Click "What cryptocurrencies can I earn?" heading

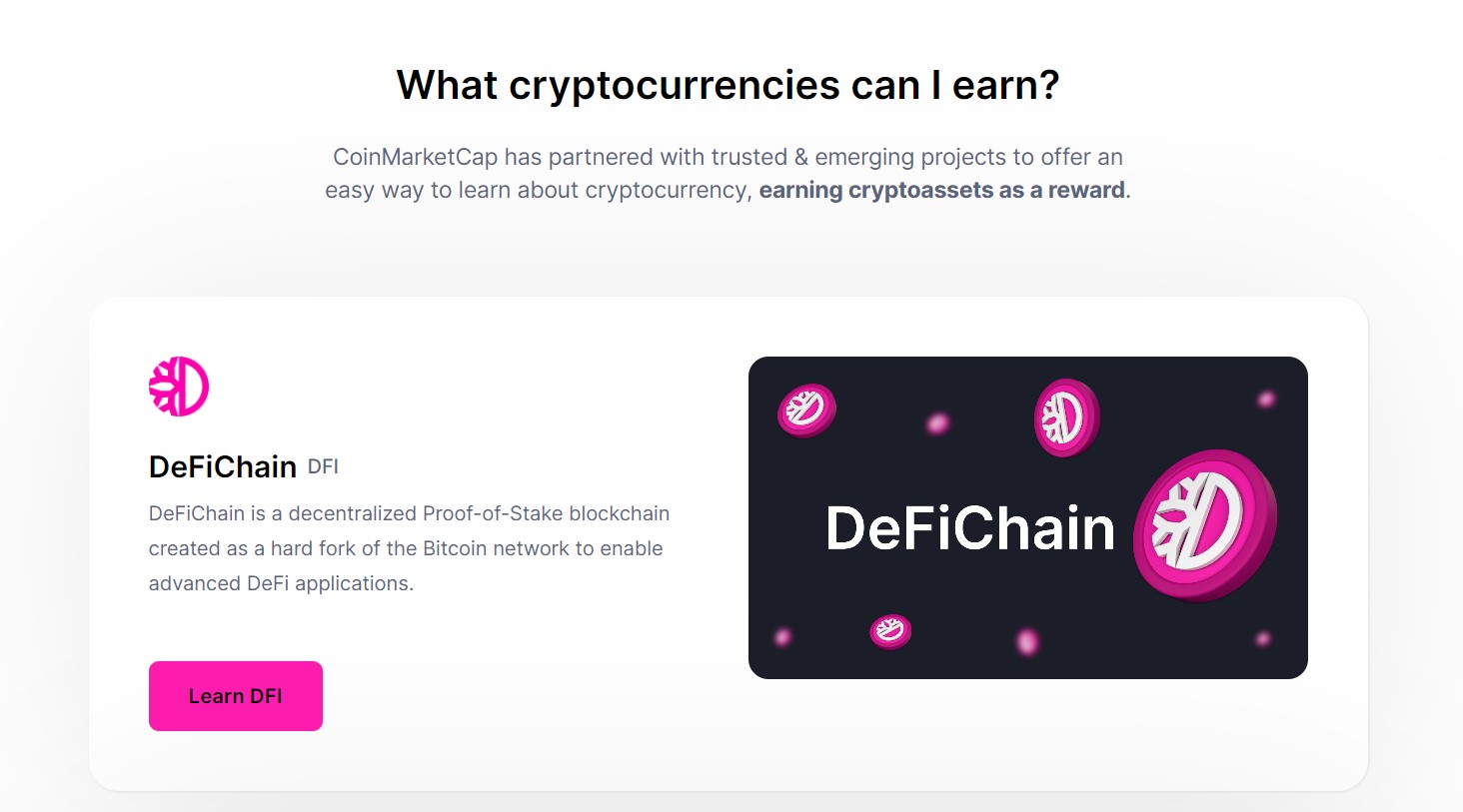[x=728, y=85]
